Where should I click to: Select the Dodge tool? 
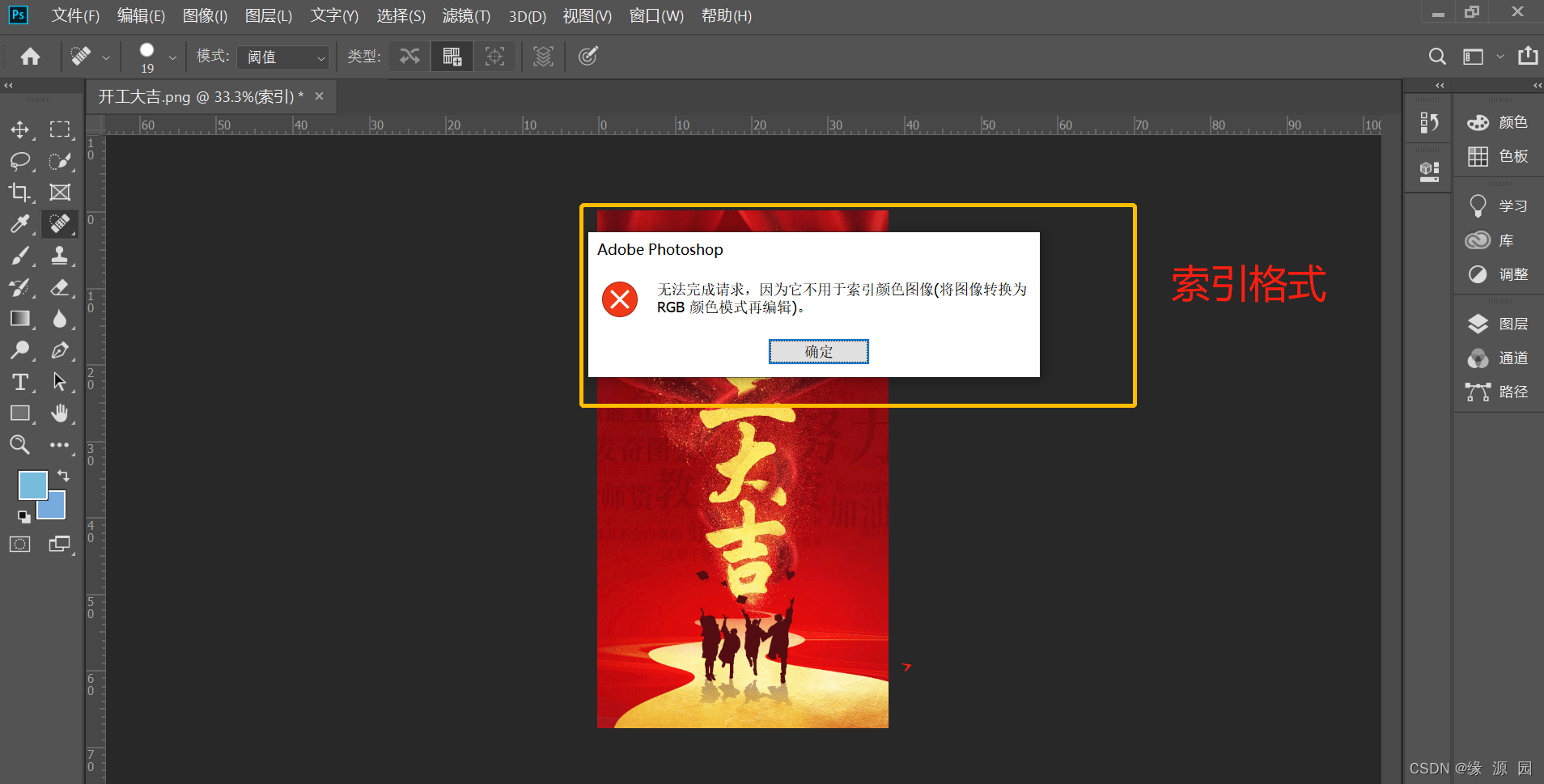point(20,350)
